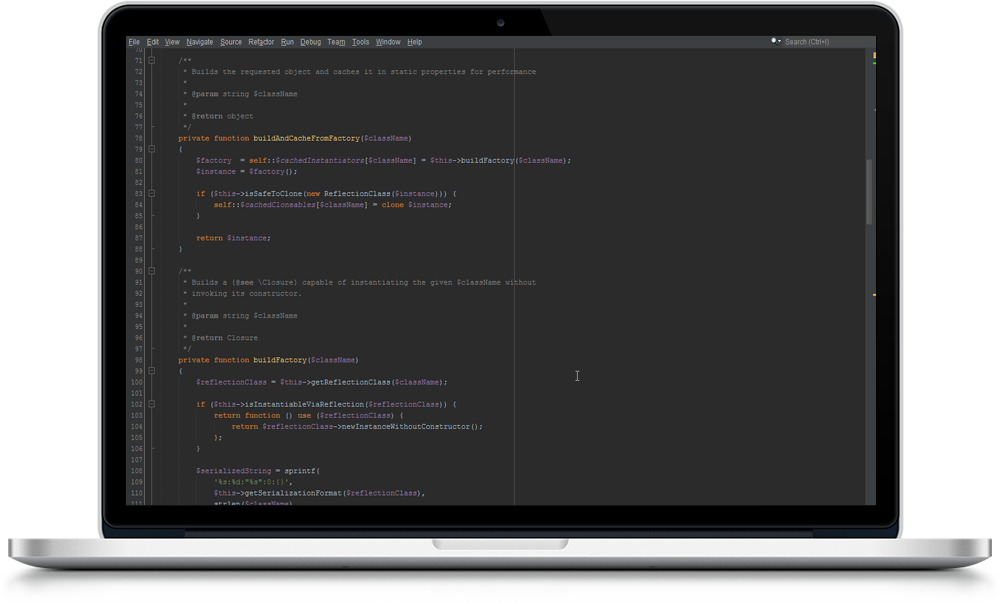This screenshot has width=1000, height=604.
Task: Click the vertical scrollbar thumb in editor
Action: coord(868,190)
